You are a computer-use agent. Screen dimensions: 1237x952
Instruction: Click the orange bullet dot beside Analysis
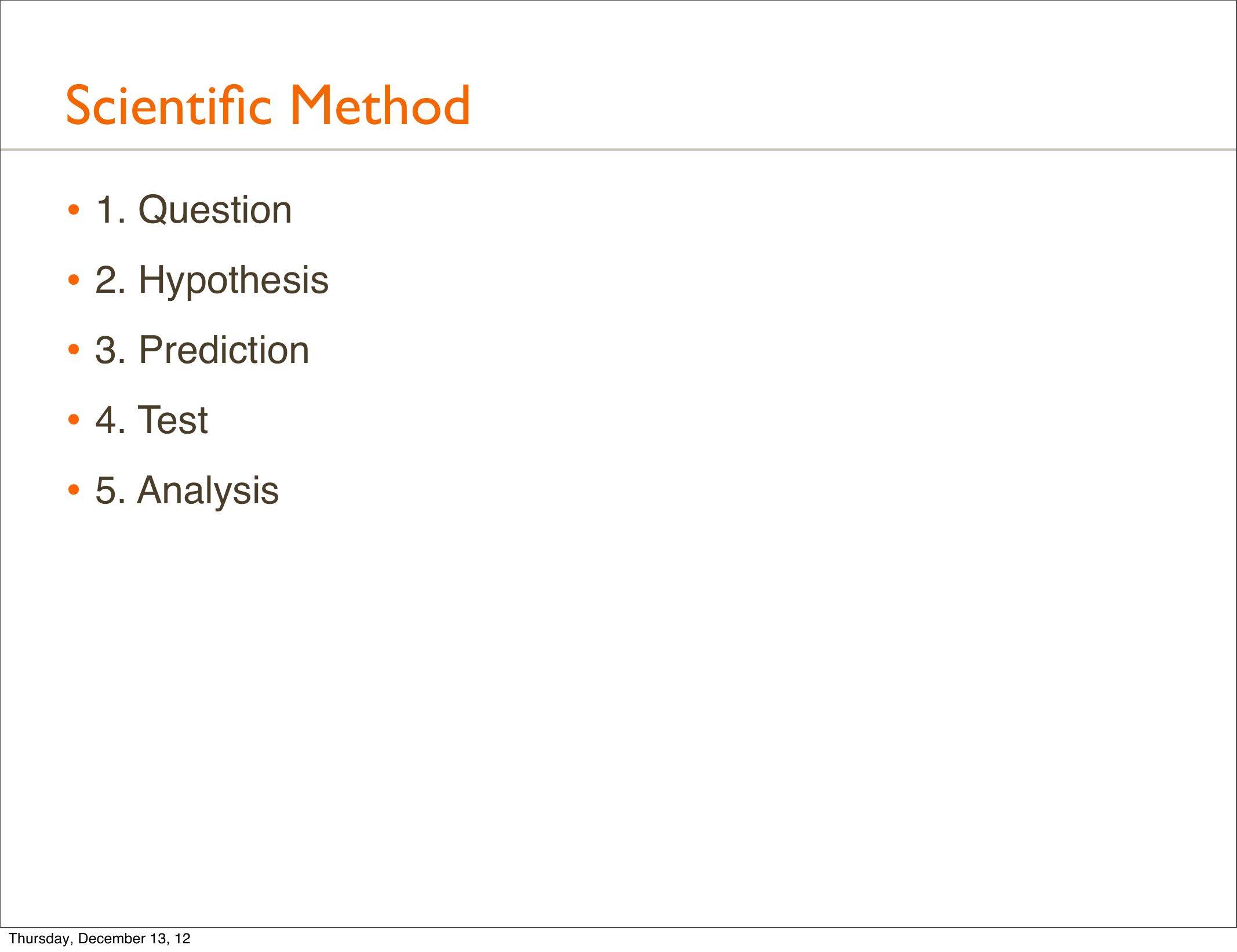coord(73,490)
